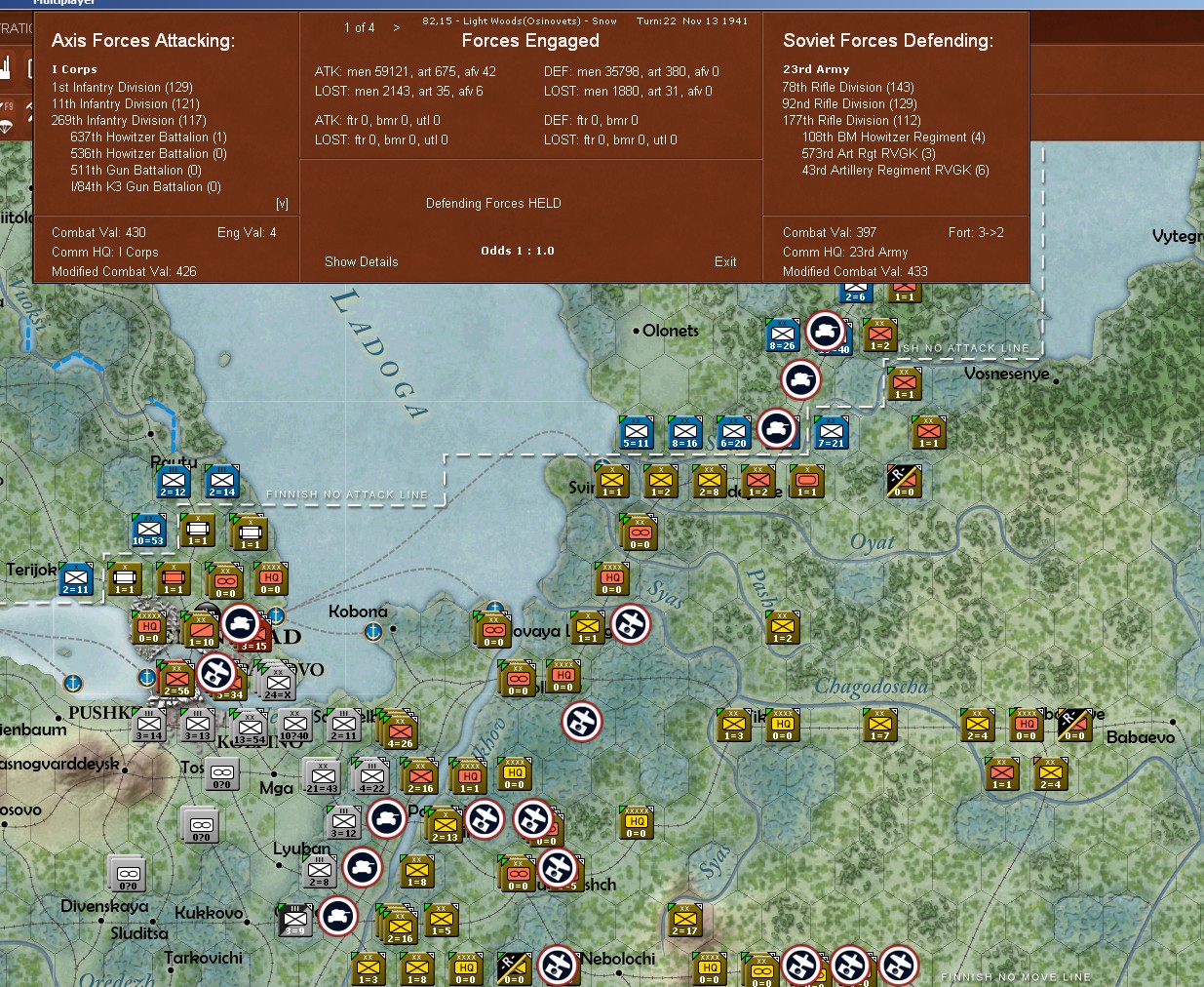This screenshot has width=1204, height=987.
Task: Select the German 3=12 regiment counter
Action: [344, 823]
